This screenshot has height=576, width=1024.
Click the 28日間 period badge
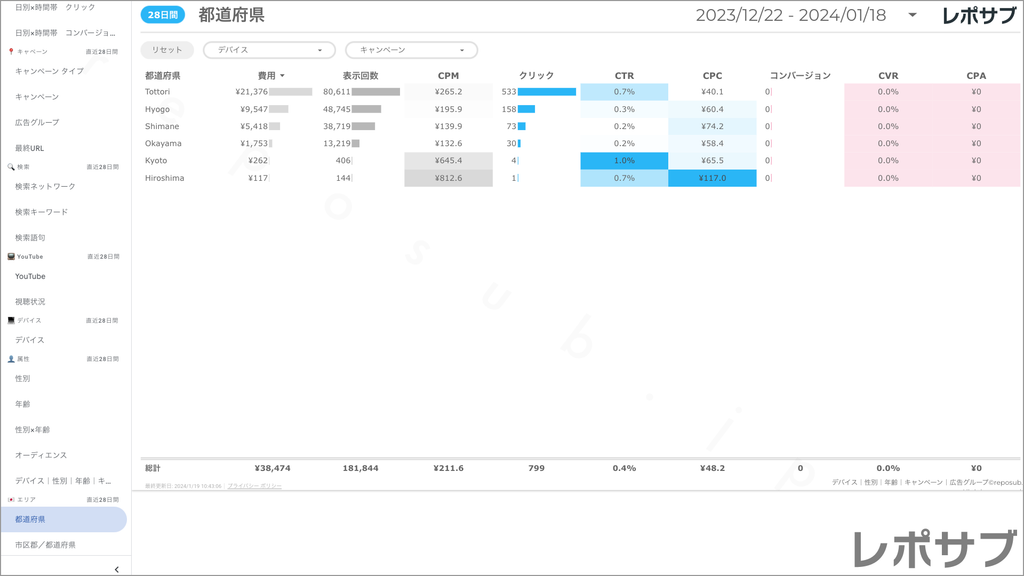162,15
